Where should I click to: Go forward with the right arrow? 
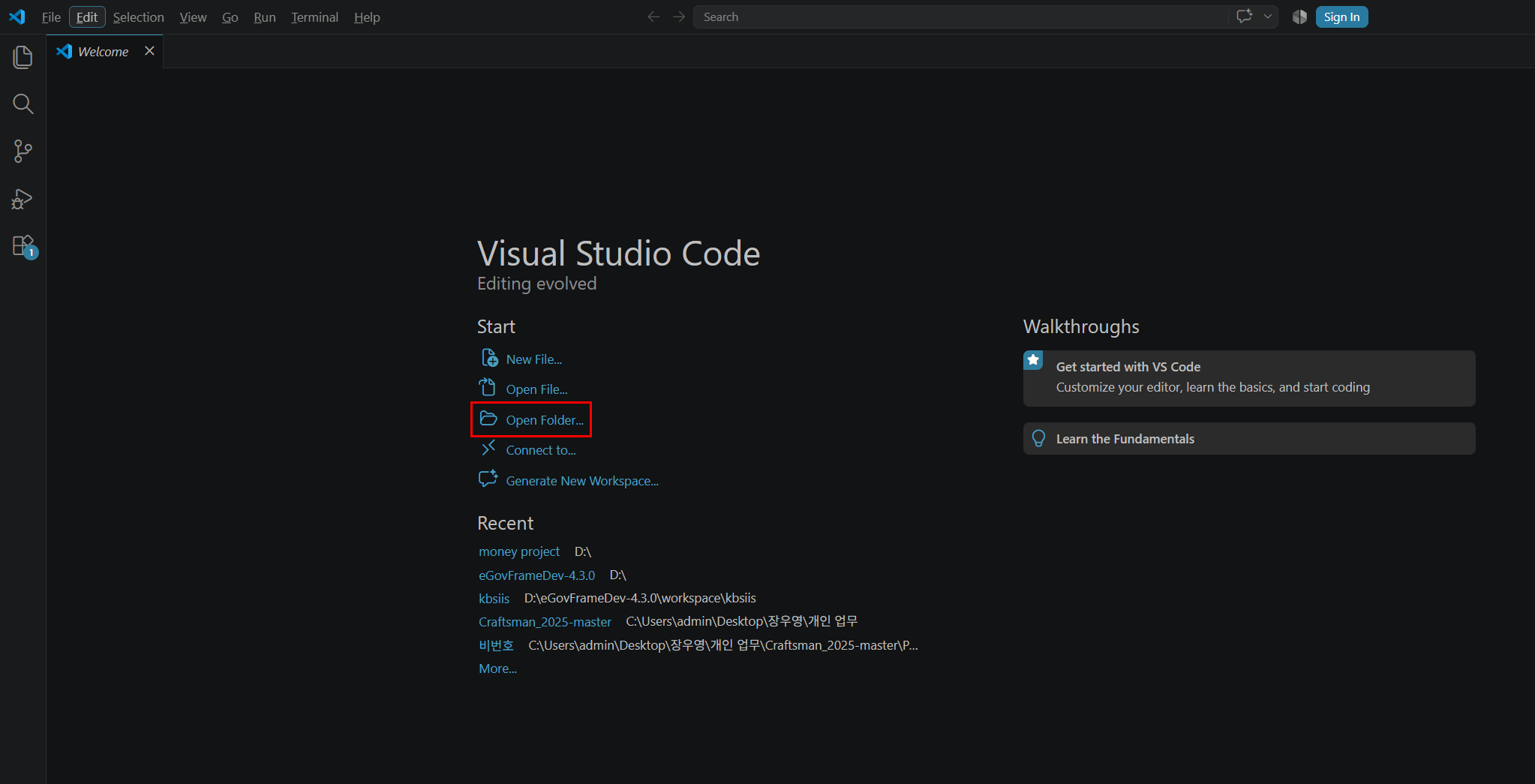point(679,17)
